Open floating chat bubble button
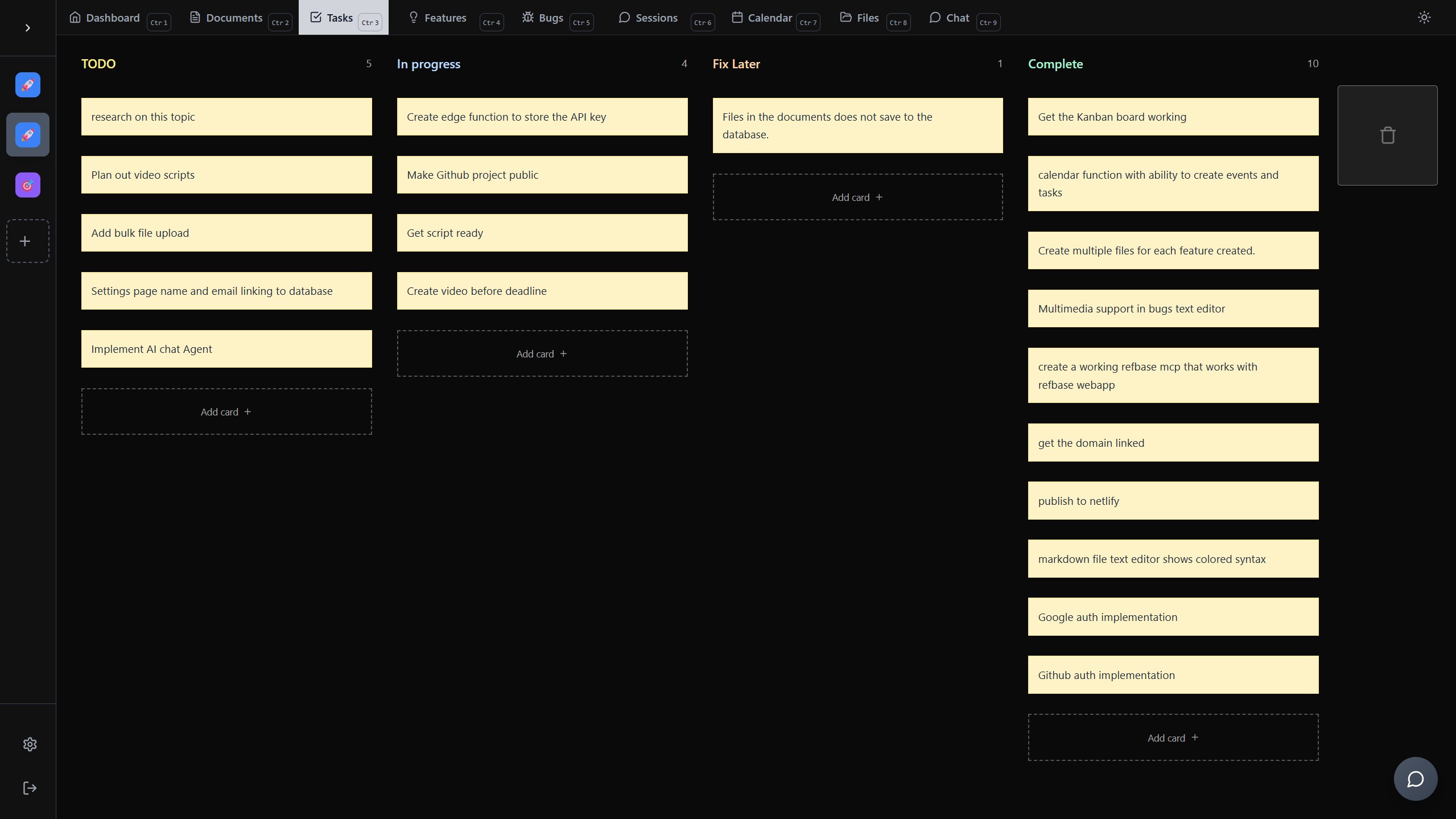The height and width of the screenshot is (819, 1456). click(1415, 779)
